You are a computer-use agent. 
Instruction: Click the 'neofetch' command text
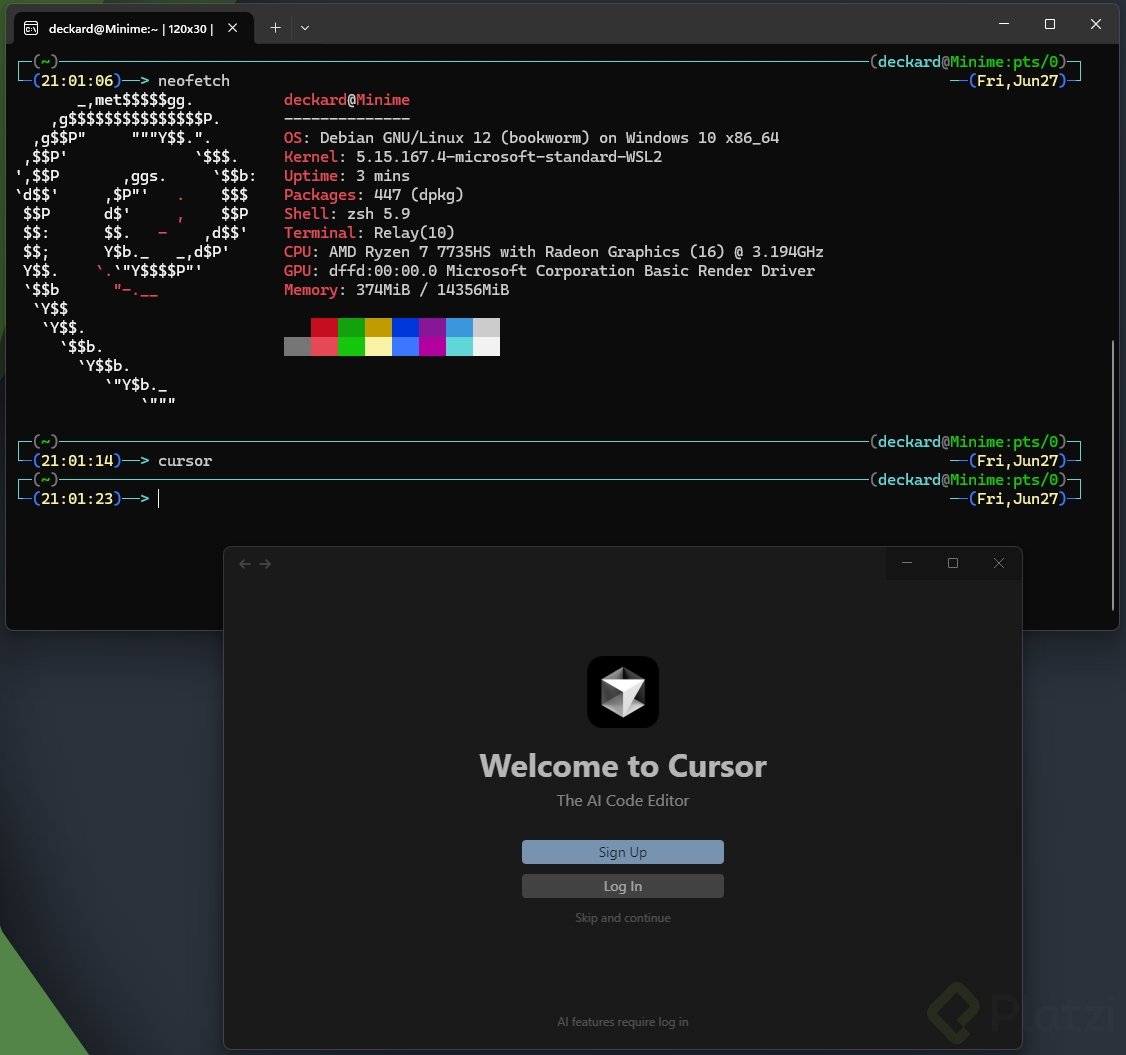pyautogui.click(x=194, y=80)
